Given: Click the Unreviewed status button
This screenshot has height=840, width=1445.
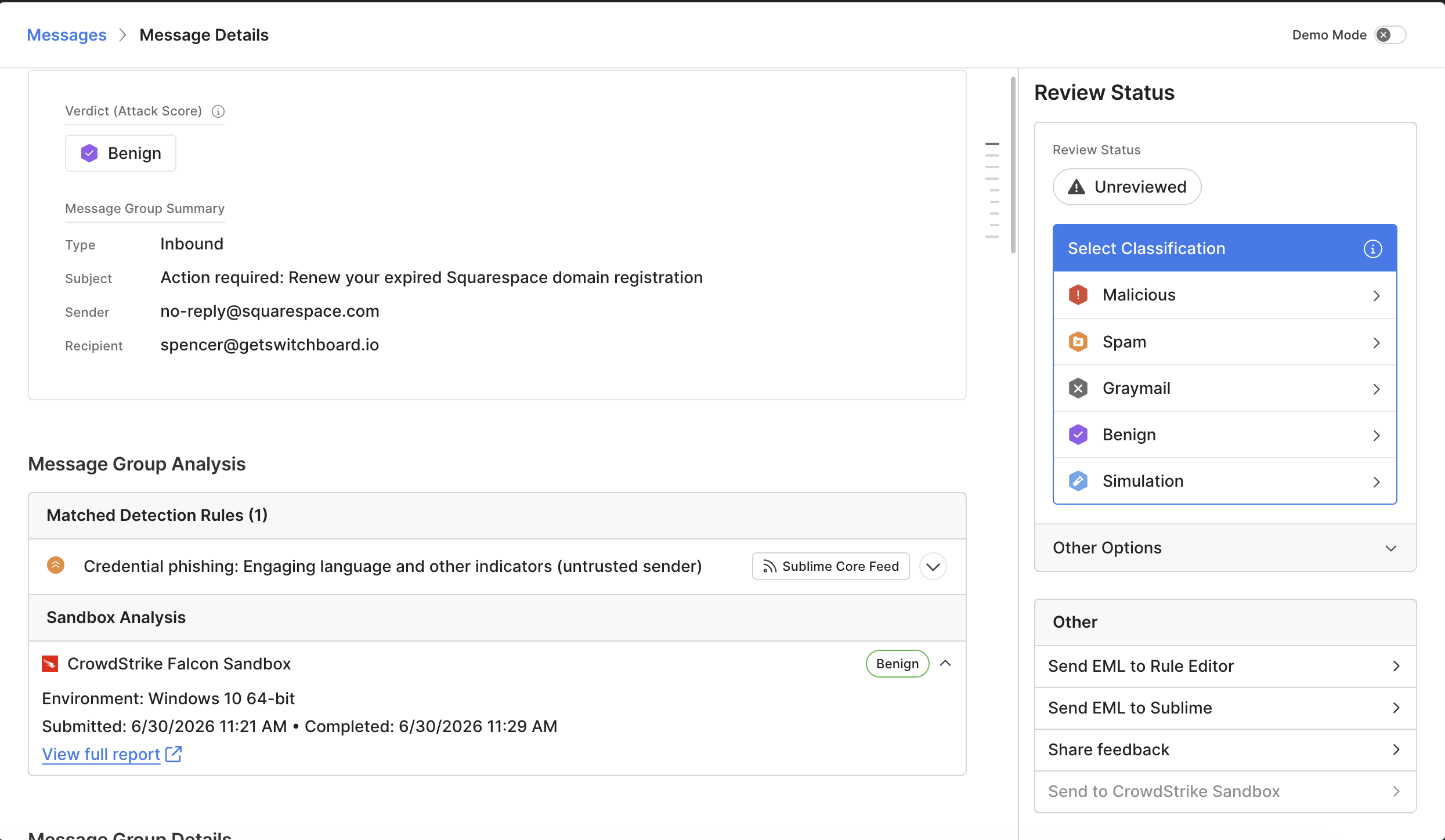Looking at the screenshot, I should point(1126,187).
